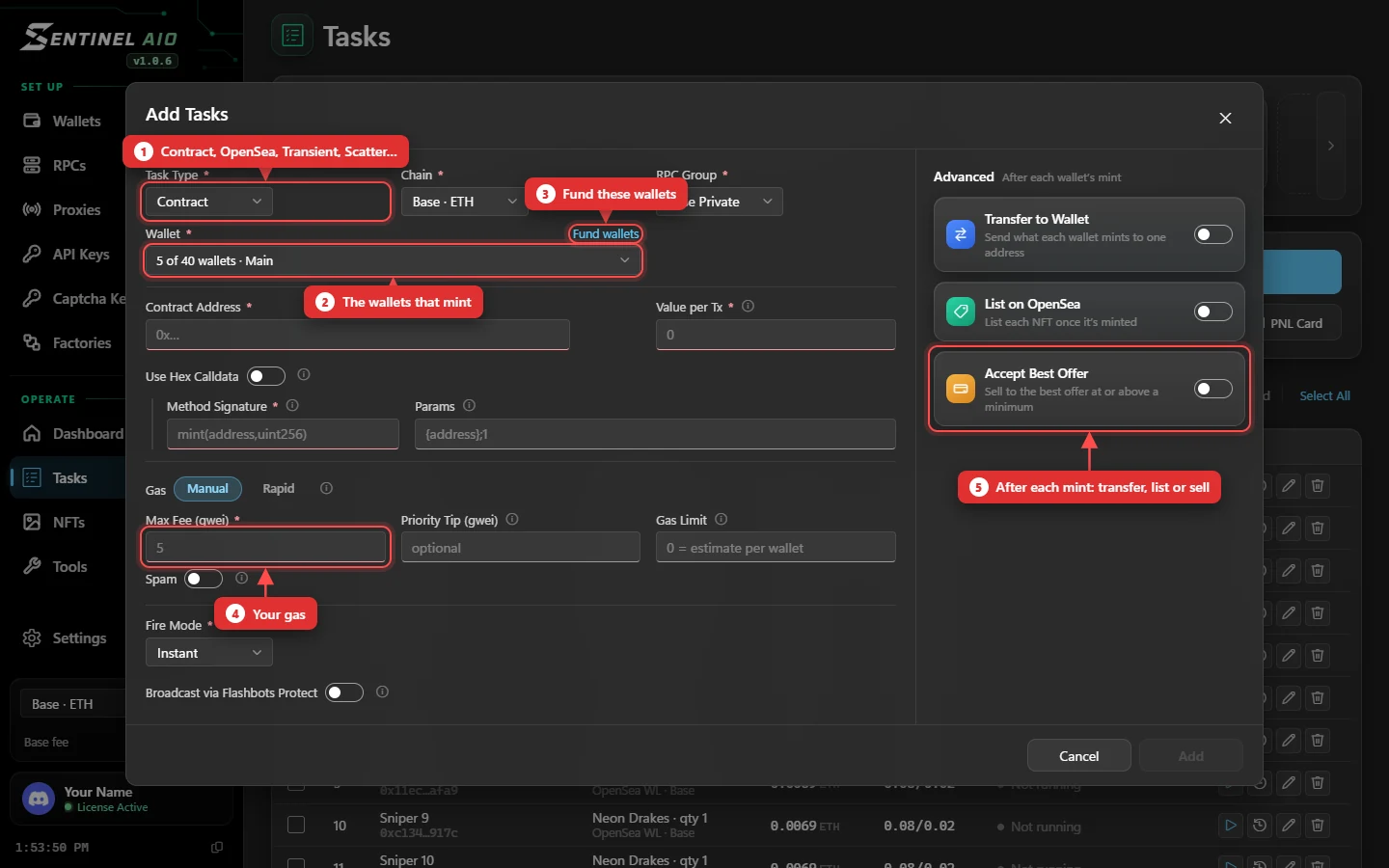Viewport: 1389px width, 868px height.
Task: Click the info icon beside Value per Tx
Action: (748, 306)
